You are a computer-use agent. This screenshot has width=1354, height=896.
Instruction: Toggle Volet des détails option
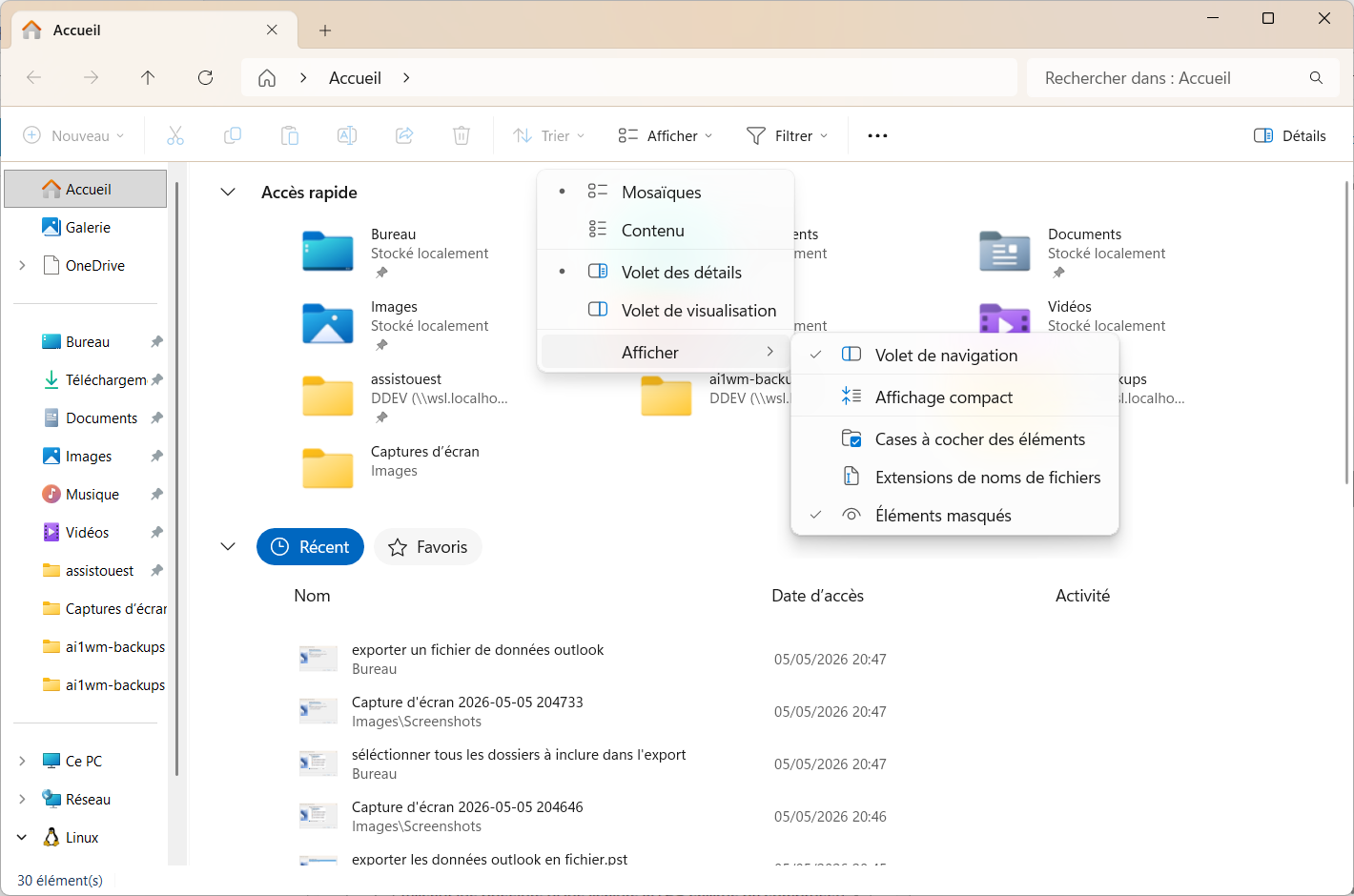tap(666, 272)
